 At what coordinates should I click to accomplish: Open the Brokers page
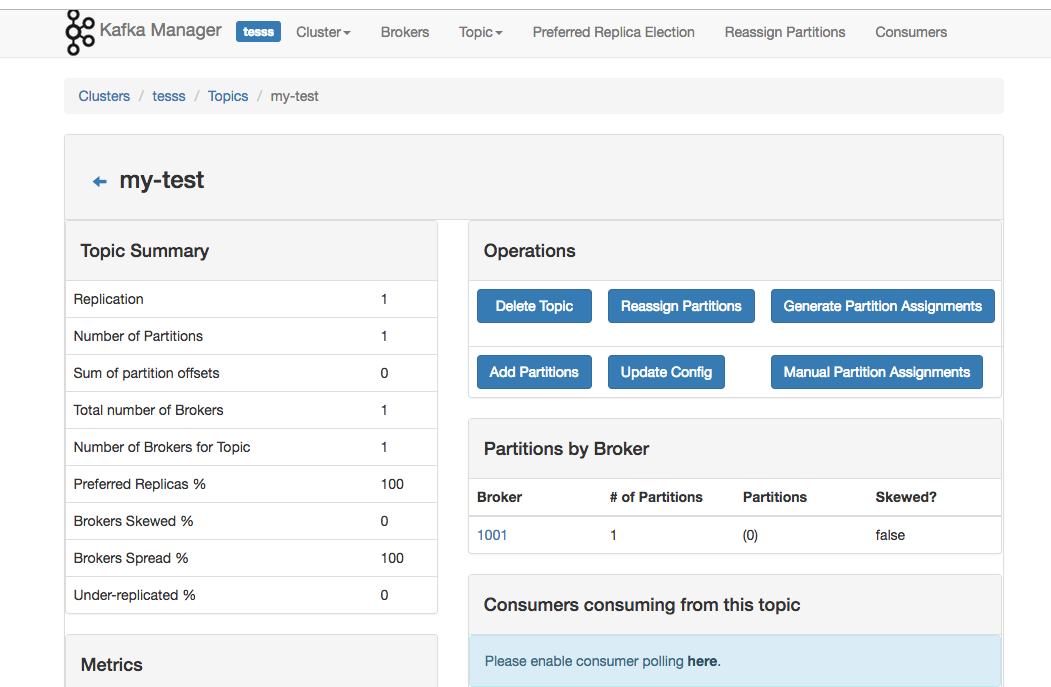click(x=405, y=32)
